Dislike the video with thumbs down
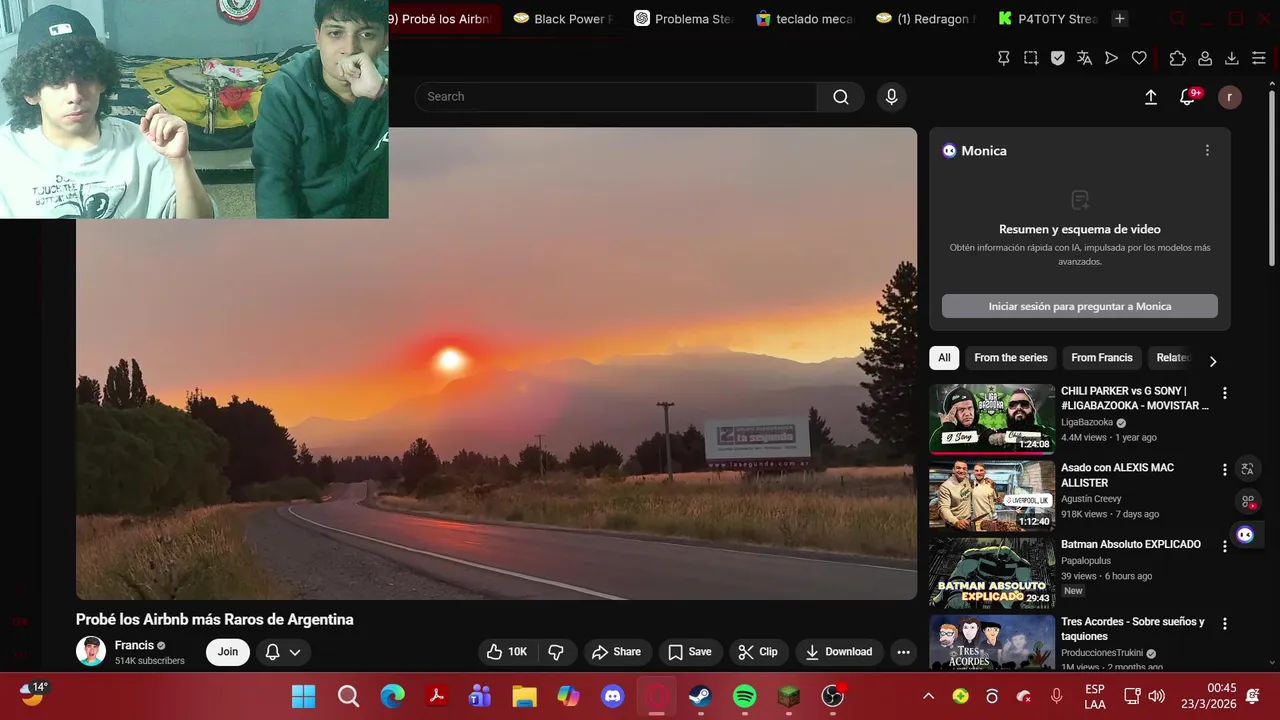Screen dimensions: 1280x720 coord(556,652)
